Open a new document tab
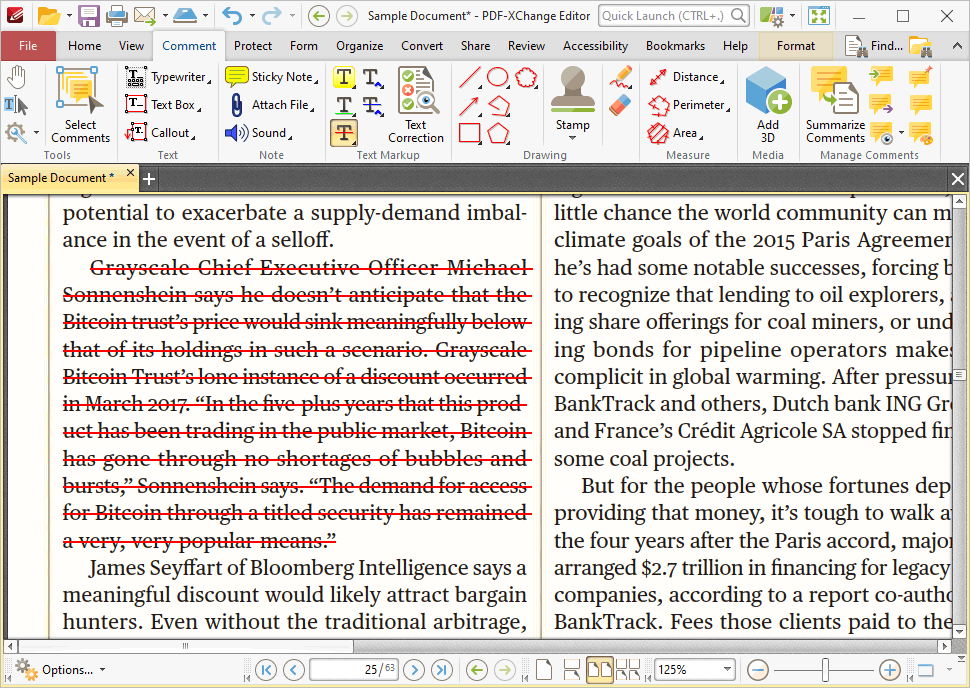Viewport: 970px width, 688px height. click(148, 179)
